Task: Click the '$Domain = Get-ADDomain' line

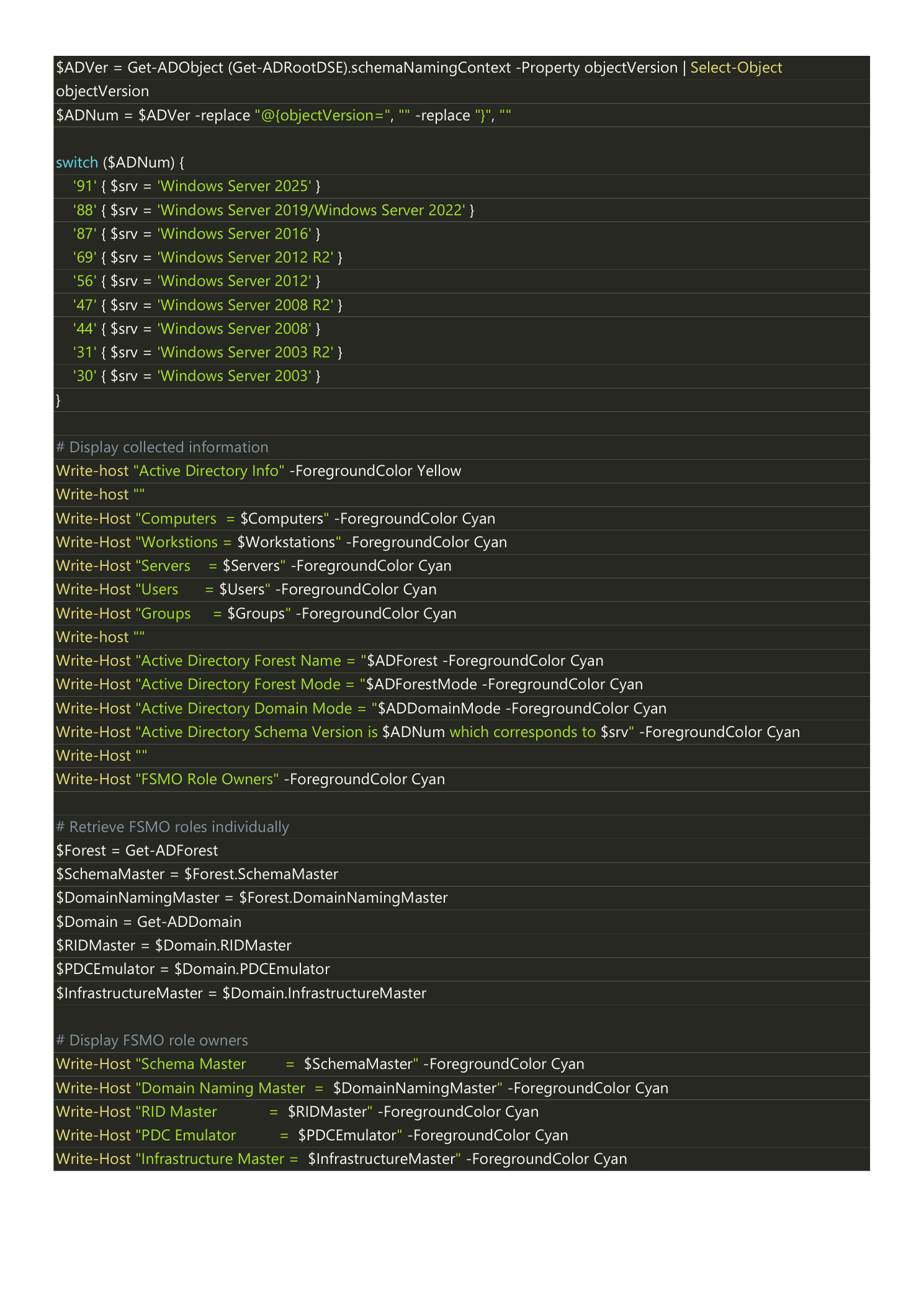Action: click(149, 922)
